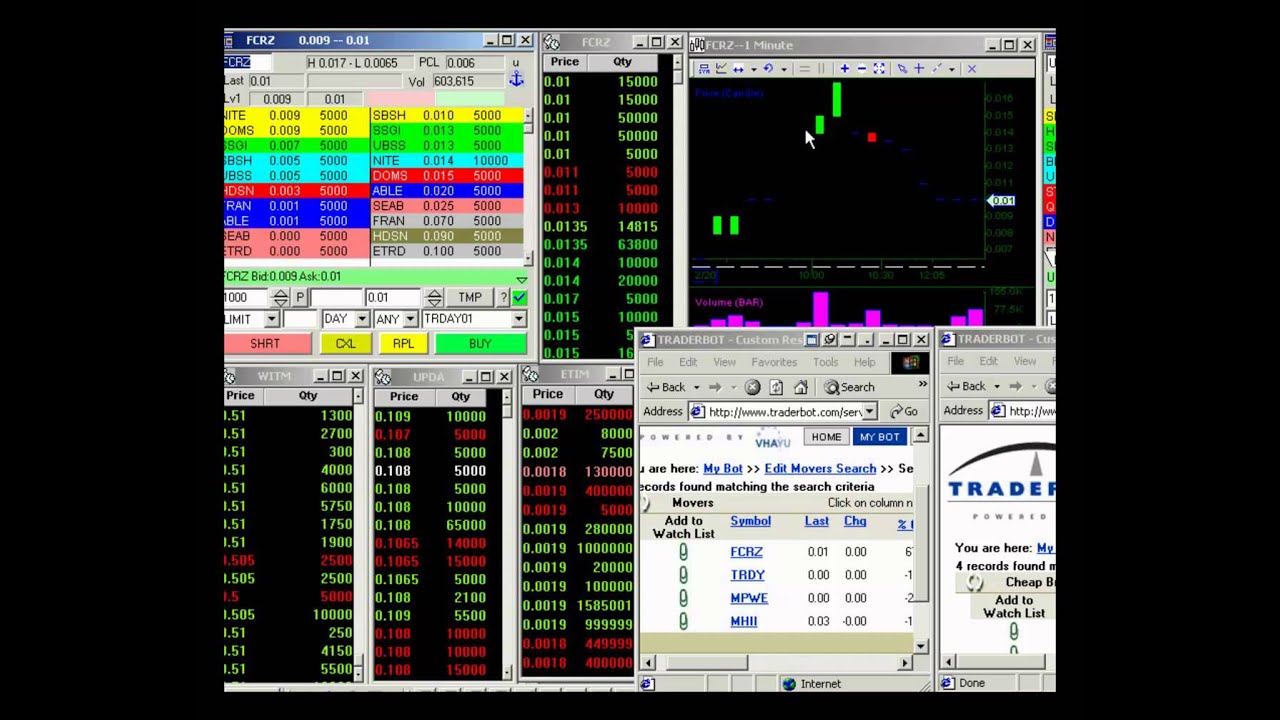Open the View menu in the first TRADERBOT browser

[x=724, y=362]
